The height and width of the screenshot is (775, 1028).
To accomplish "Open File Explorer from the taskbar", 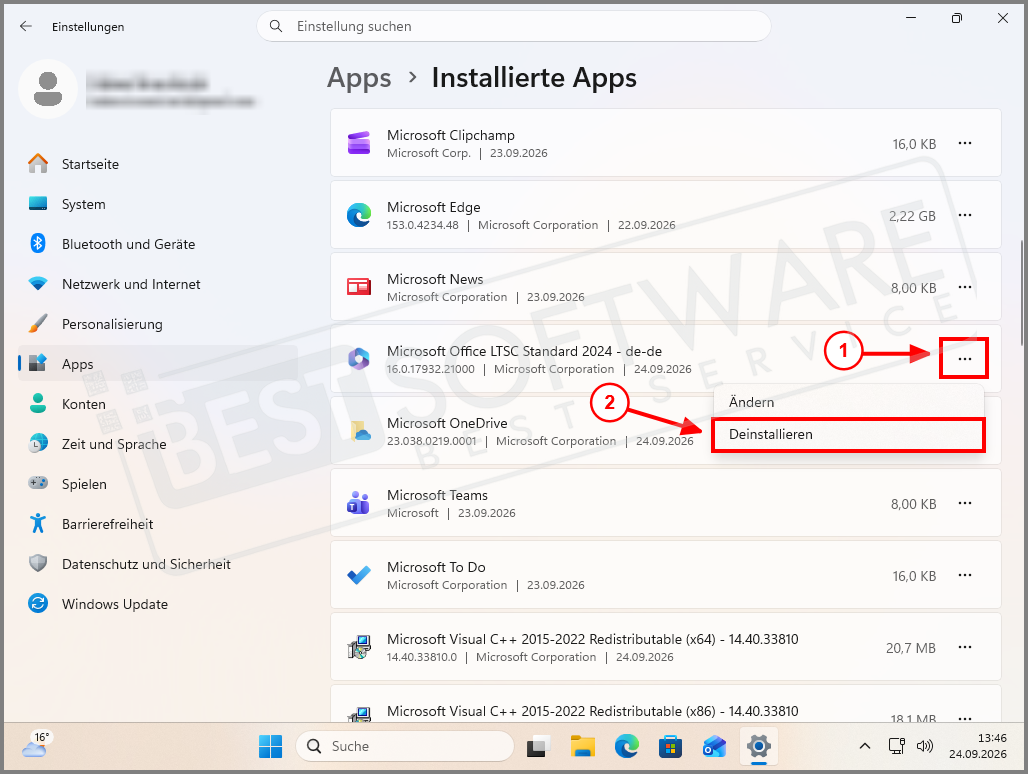I will click(582, 746).
